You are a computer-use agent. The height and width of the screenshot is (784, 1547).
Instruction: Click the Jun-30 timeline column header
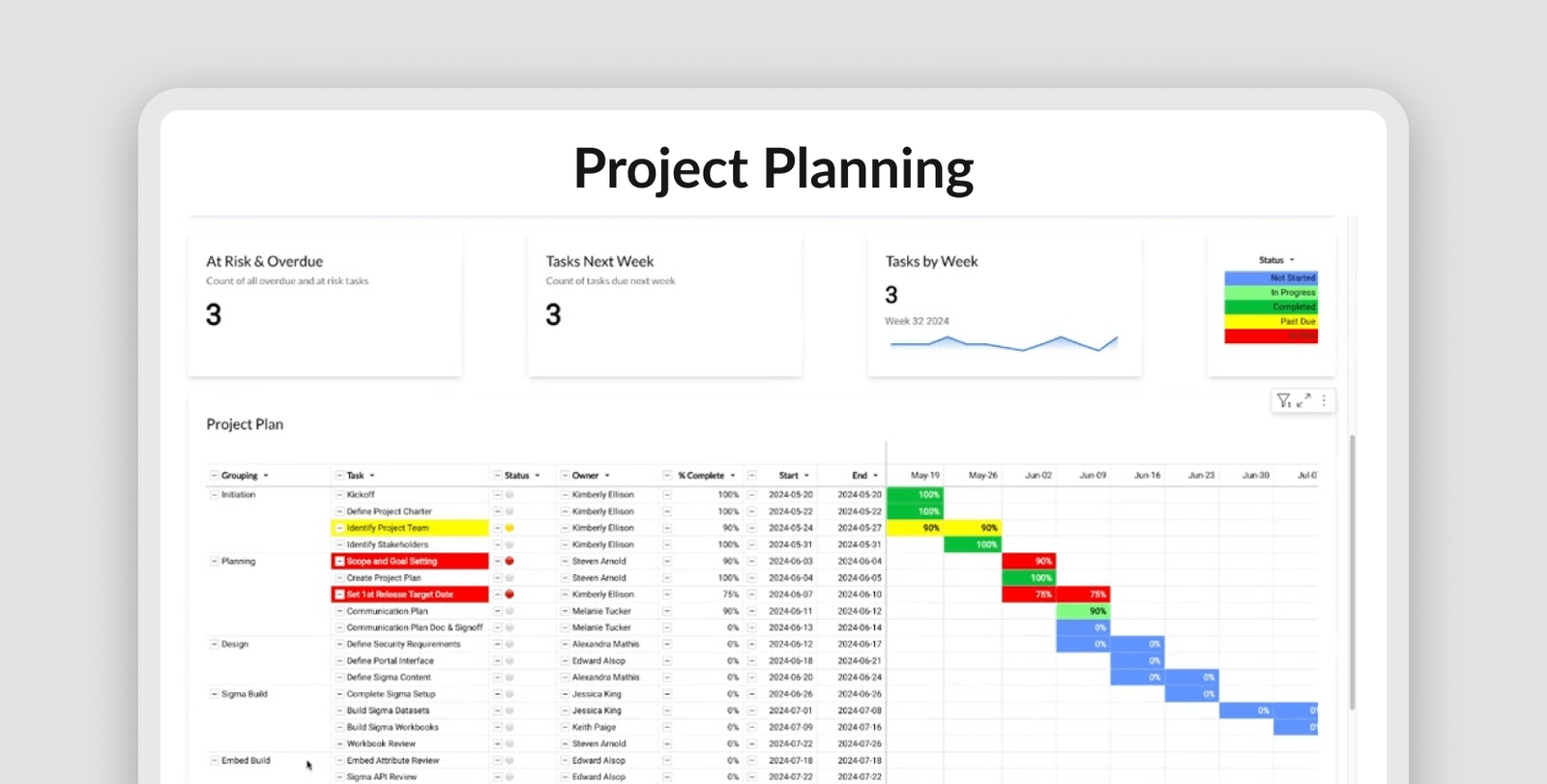point(1256,476)
